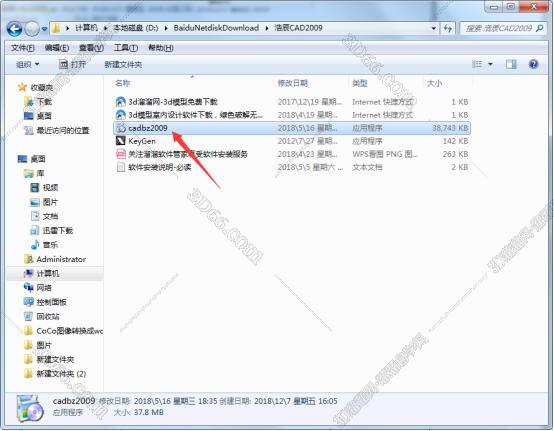Click the cadbz2009 installer icon in list
The image size is (554, 431).
121,128
